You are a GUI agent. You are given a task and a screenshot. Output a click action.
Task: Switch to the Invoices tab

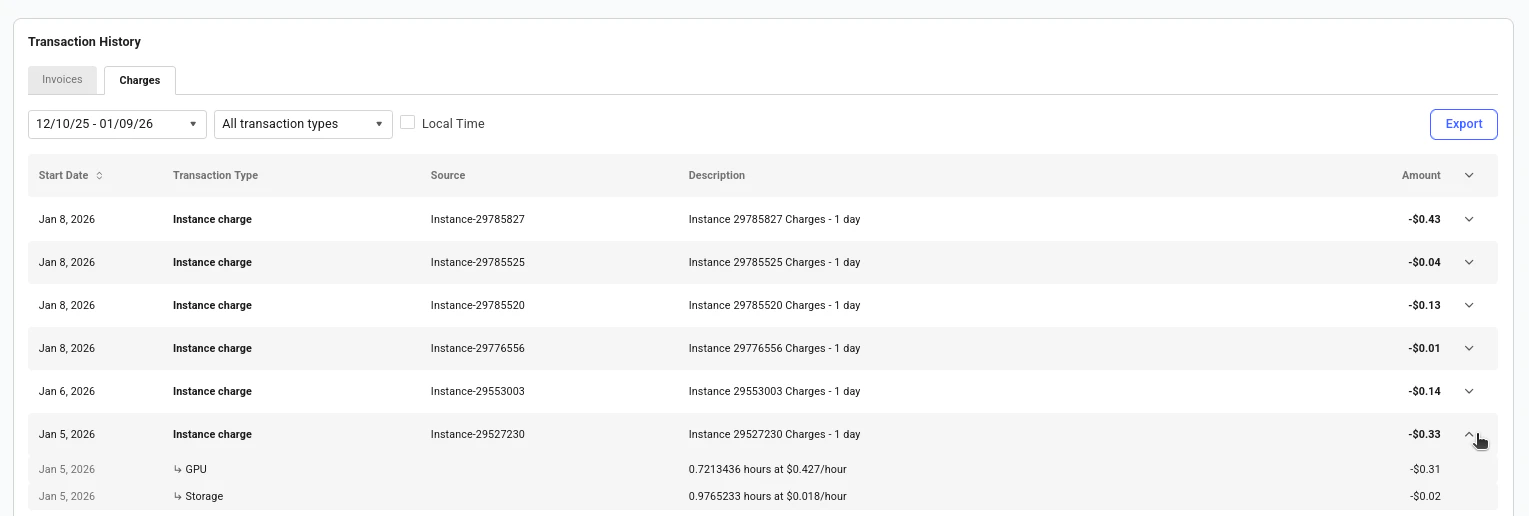[62, 80]
